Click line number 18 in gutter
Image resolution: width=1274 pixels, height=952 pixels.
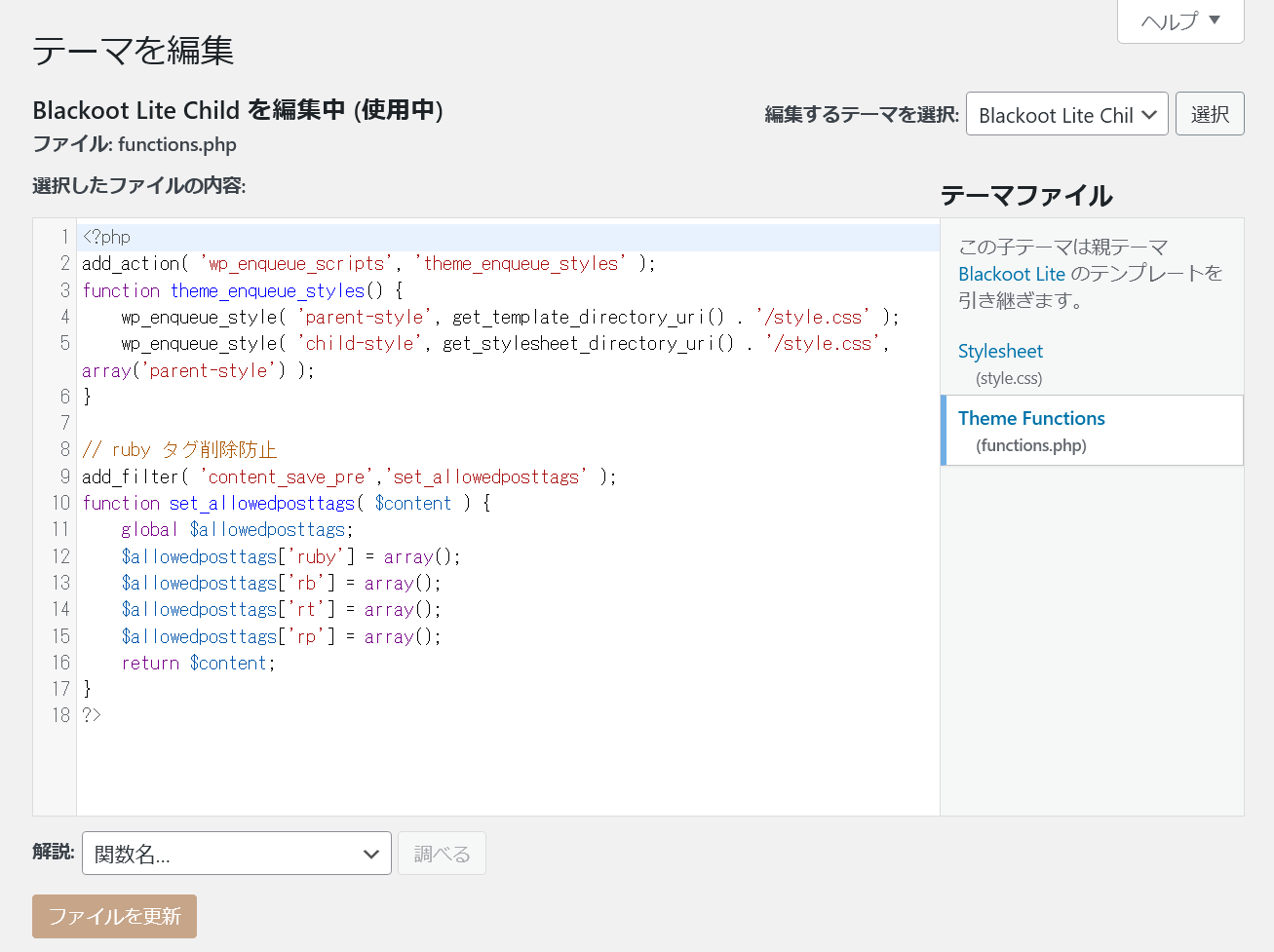61,715
